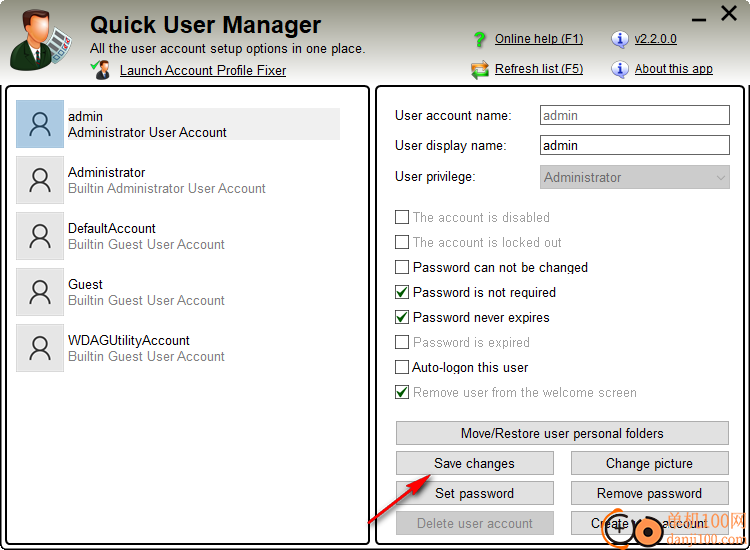Image resolution: width=750 pixels, height=550 pixels.
Task: Select 'DefaultAccount' name in the list
Action: click(111, 228)
